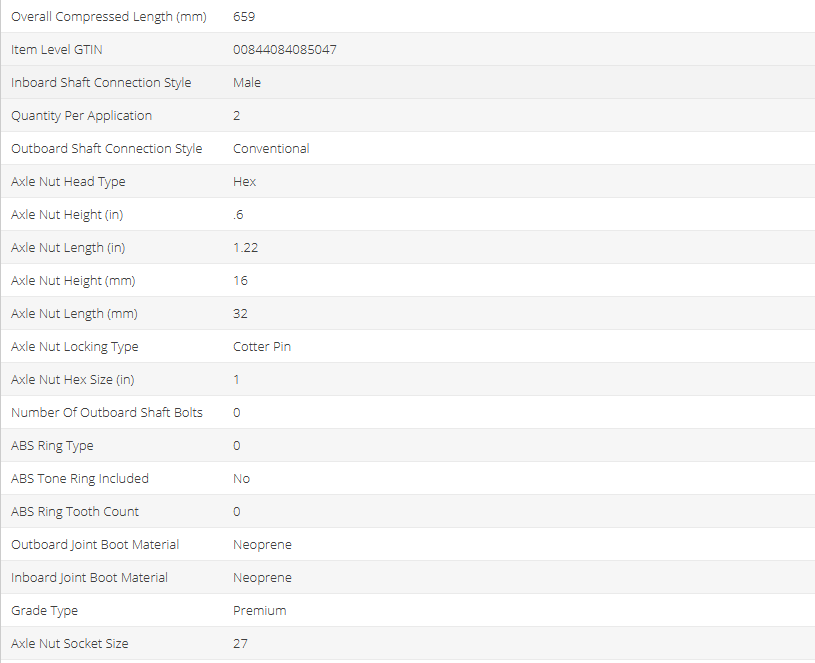Screen dimensions: 815x663
Task: Click the 1.22 axle nut length value
Action: coord(245,248)
